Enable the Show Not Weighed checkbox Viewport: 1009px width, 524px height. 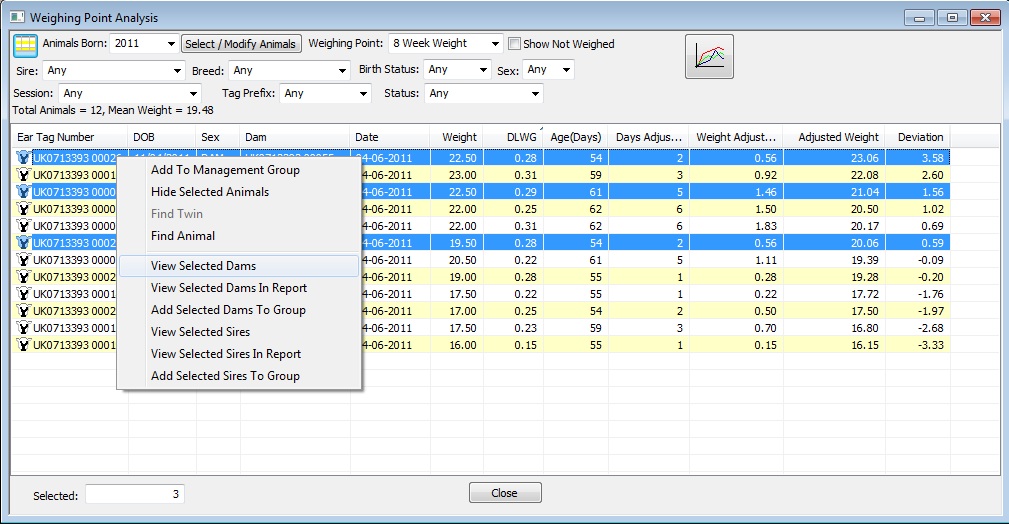[x=514, y=44]
